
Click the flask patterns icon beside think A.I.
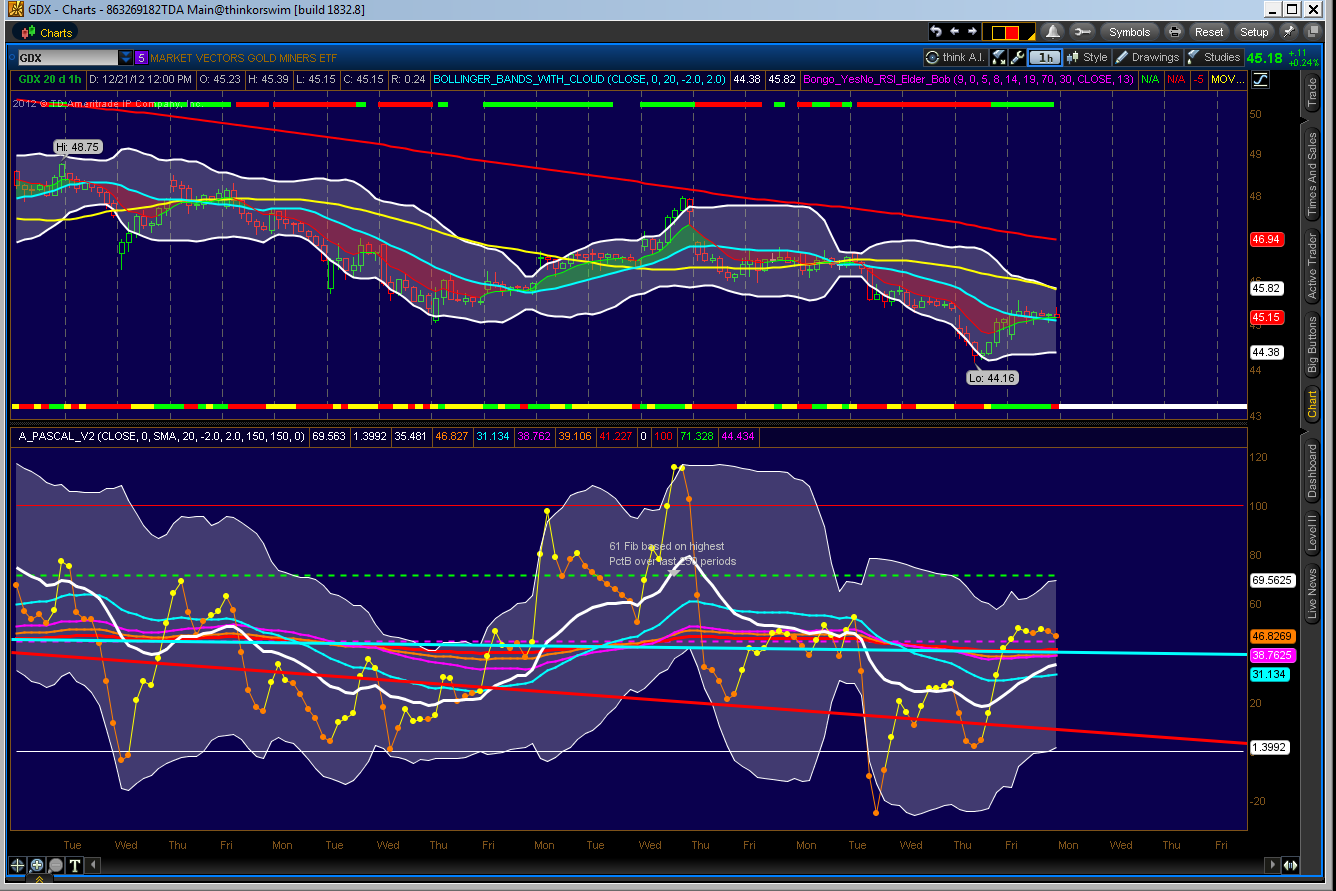999,57
